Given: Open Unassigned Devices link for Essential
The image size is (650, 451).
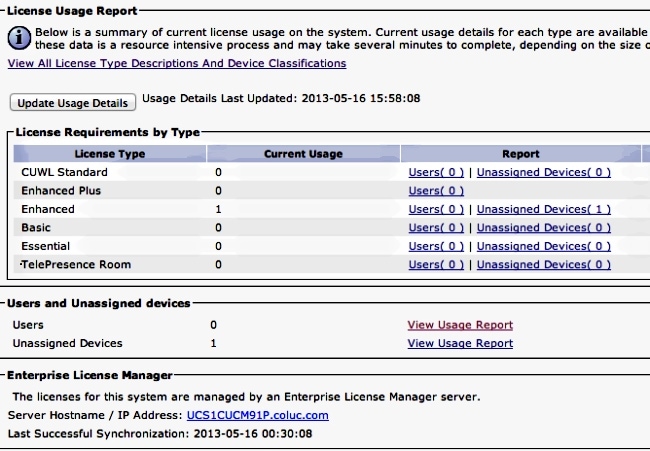Looking at the screenshot, I should [x=543, y=246].
